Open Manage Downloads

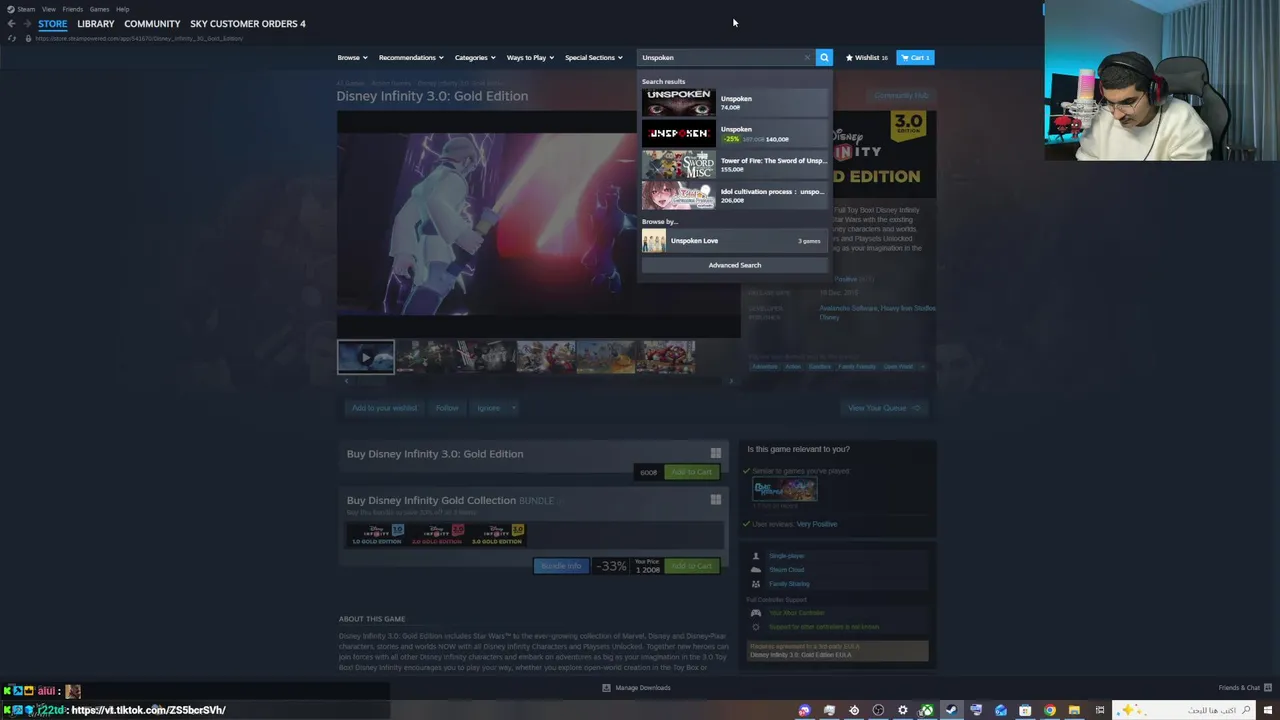[x=636, y=688]
